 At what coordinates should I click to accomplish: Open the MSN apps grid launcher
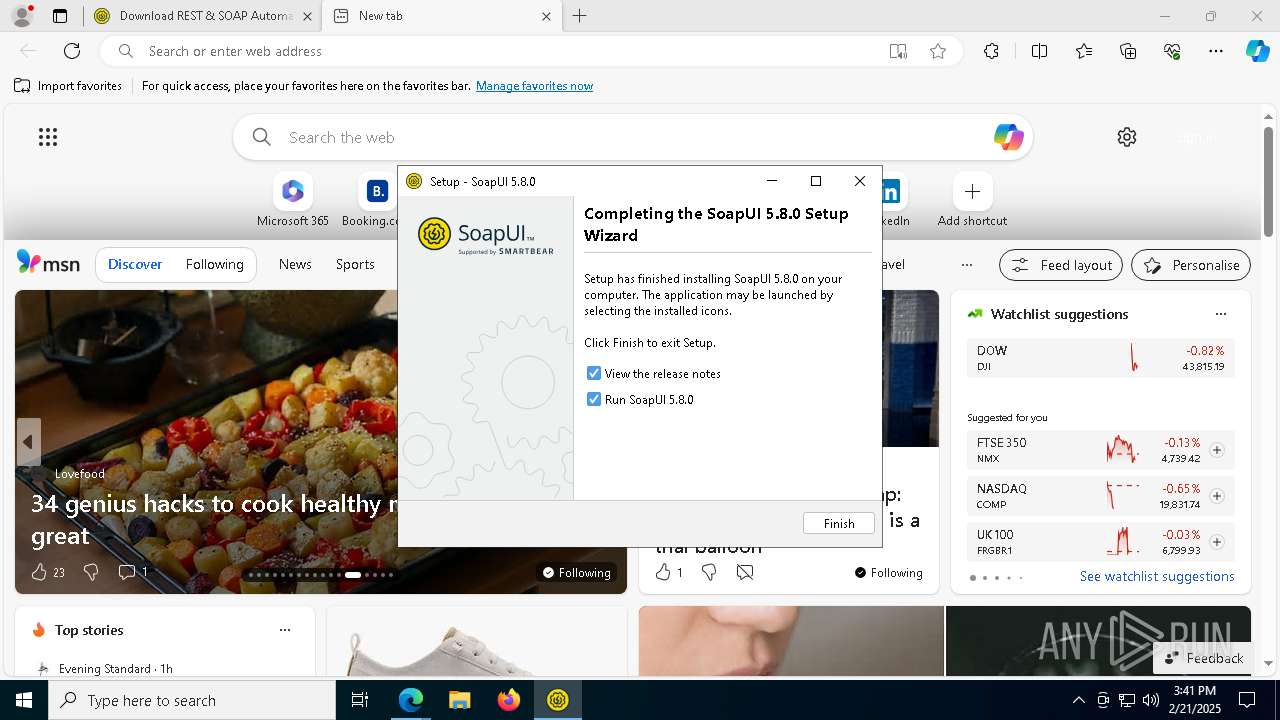click(48, 137)
